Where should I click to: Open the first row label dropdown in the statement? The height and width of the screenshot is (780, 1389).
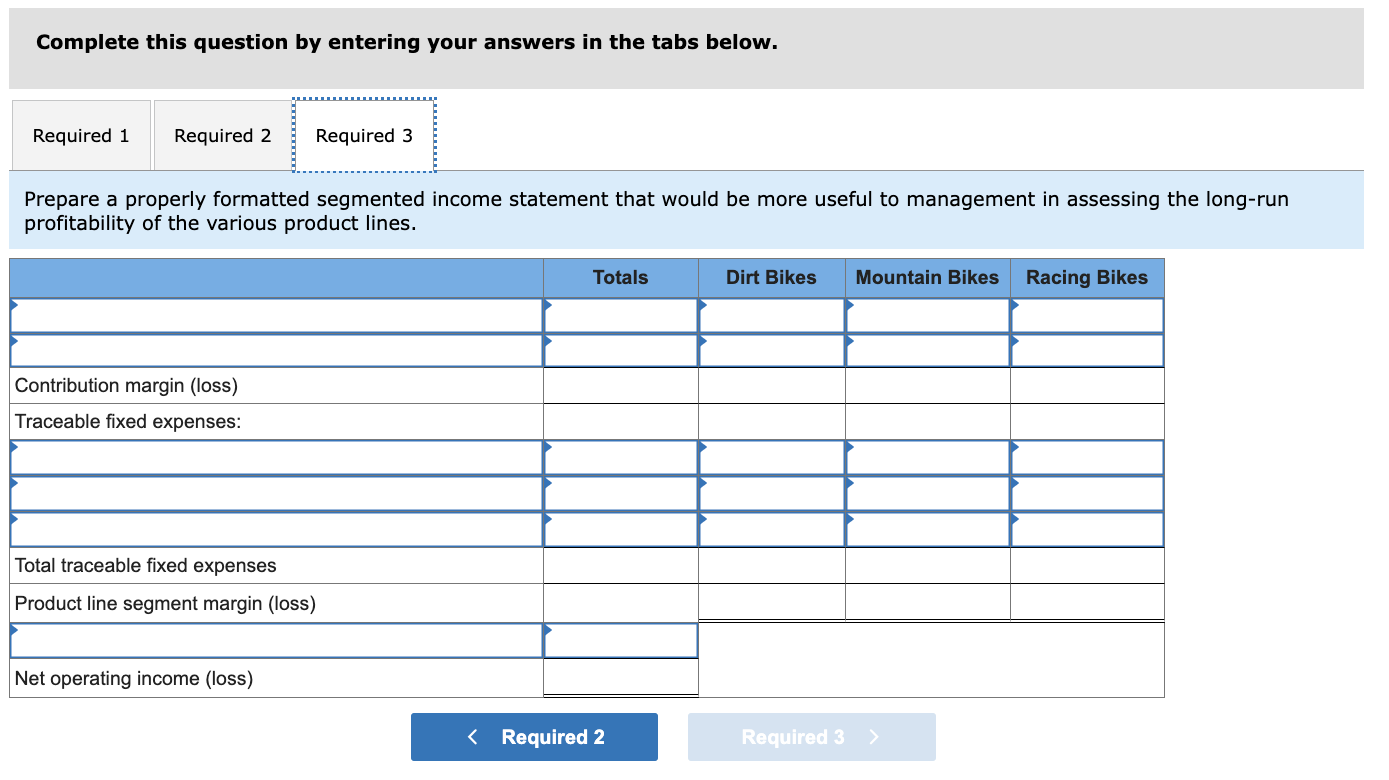click(275, 314)
